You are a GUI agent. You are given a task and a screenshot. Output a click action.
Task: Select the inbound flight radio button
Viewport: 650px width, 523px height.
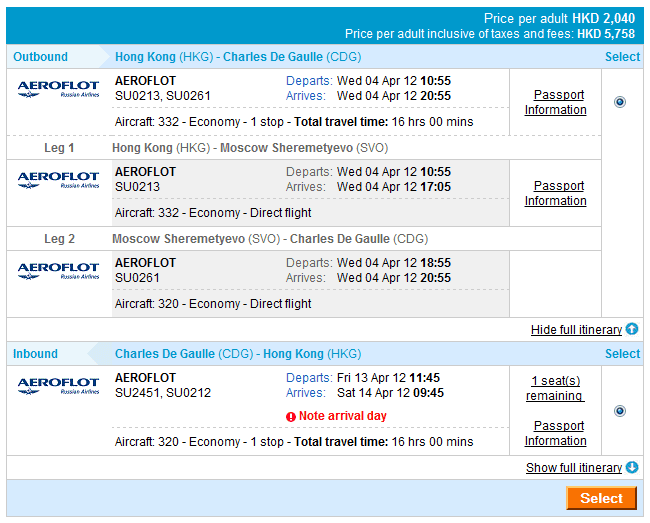pyautogui.click(x=620, y=410)
